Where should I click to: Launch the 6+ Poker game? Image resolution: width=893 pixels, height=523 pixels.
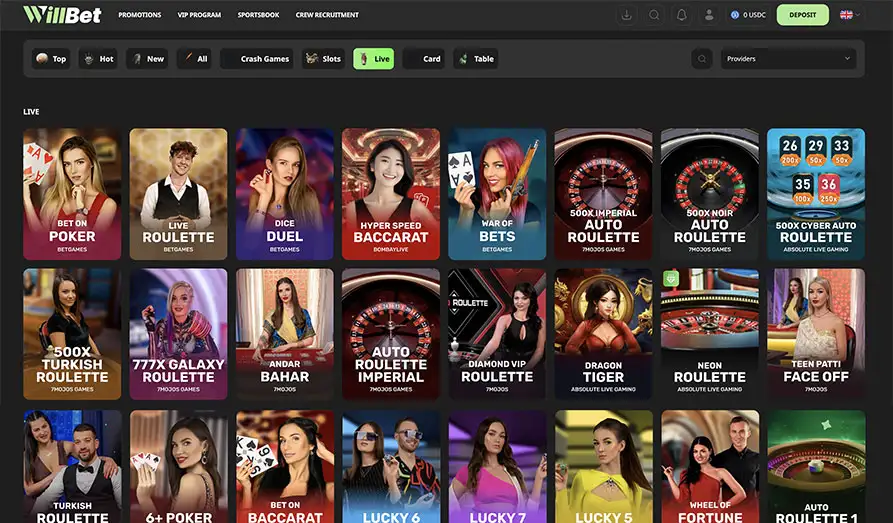pyautogui.click(x=178, y=467)
